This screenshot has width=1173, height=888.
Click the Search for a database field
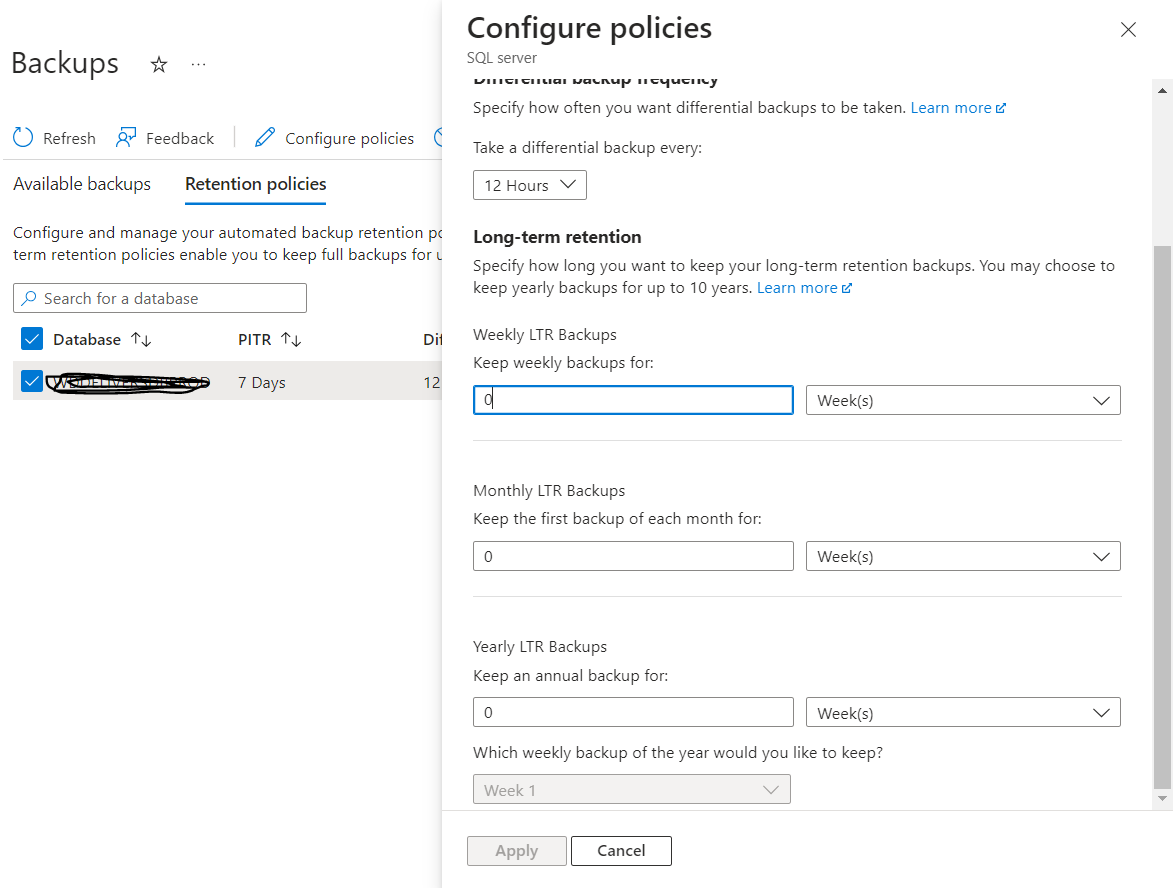click(160, 298)
